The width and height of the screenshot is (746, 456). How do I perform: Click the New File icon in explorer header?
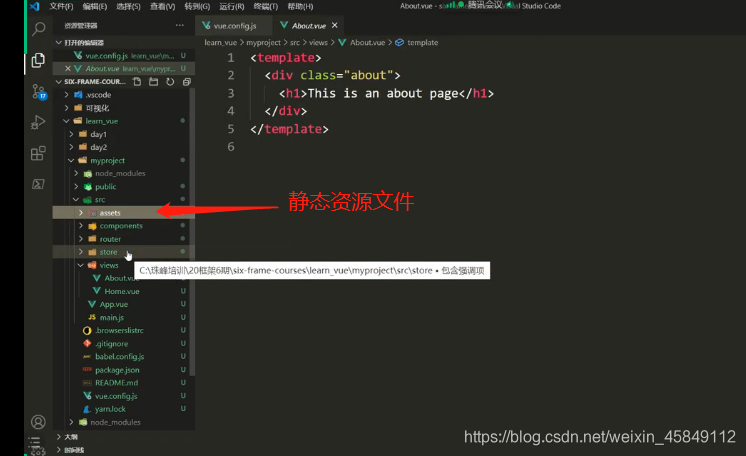pos(137,82)
